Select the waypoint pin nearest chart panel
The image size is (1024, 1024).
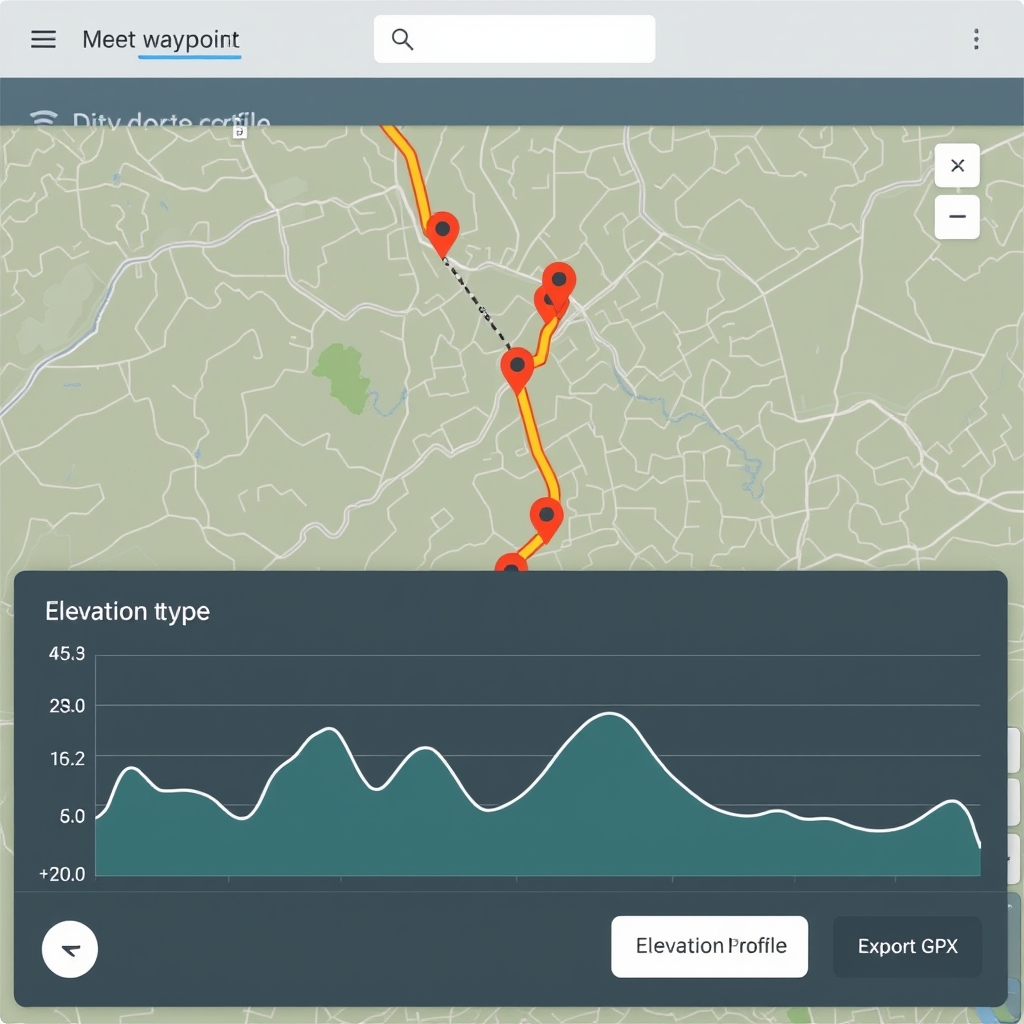pyautogui.click(x=511, y=563)
